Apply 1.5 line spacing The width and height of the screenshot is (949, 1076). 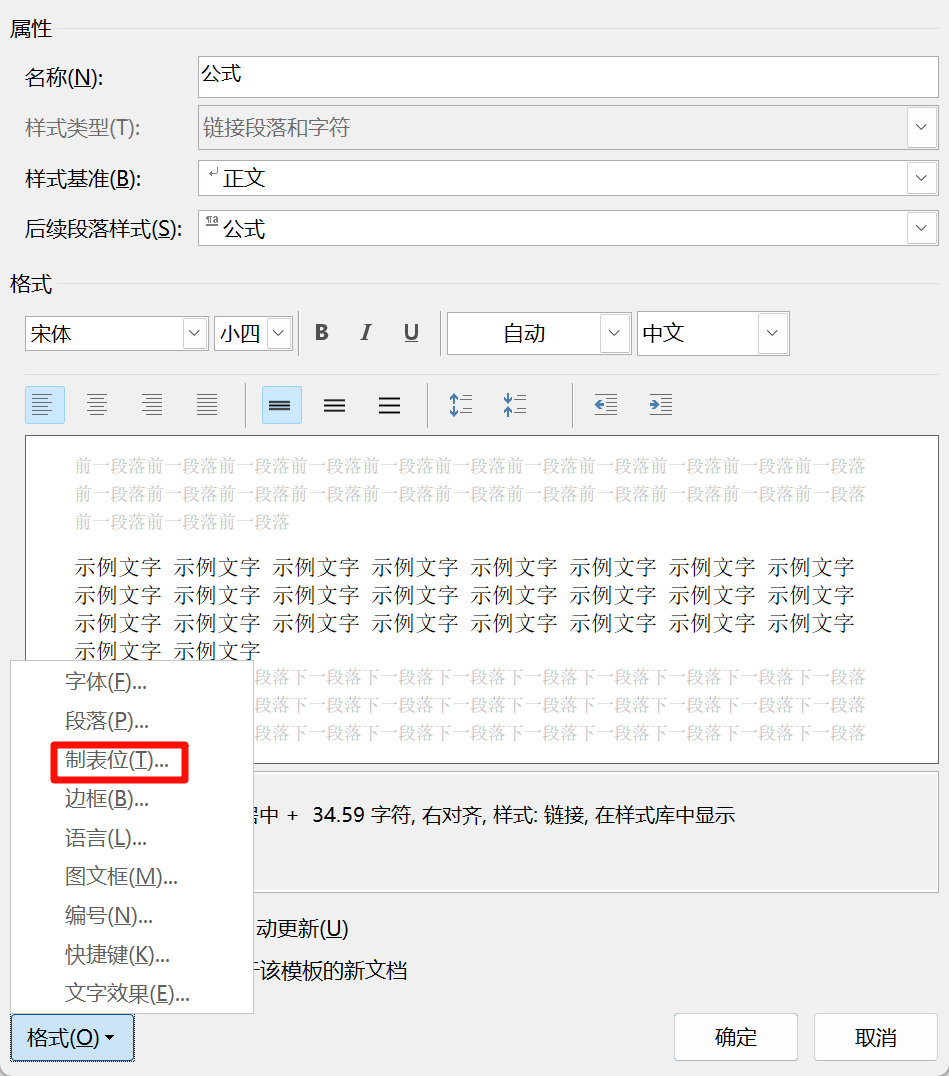[334, 405]
